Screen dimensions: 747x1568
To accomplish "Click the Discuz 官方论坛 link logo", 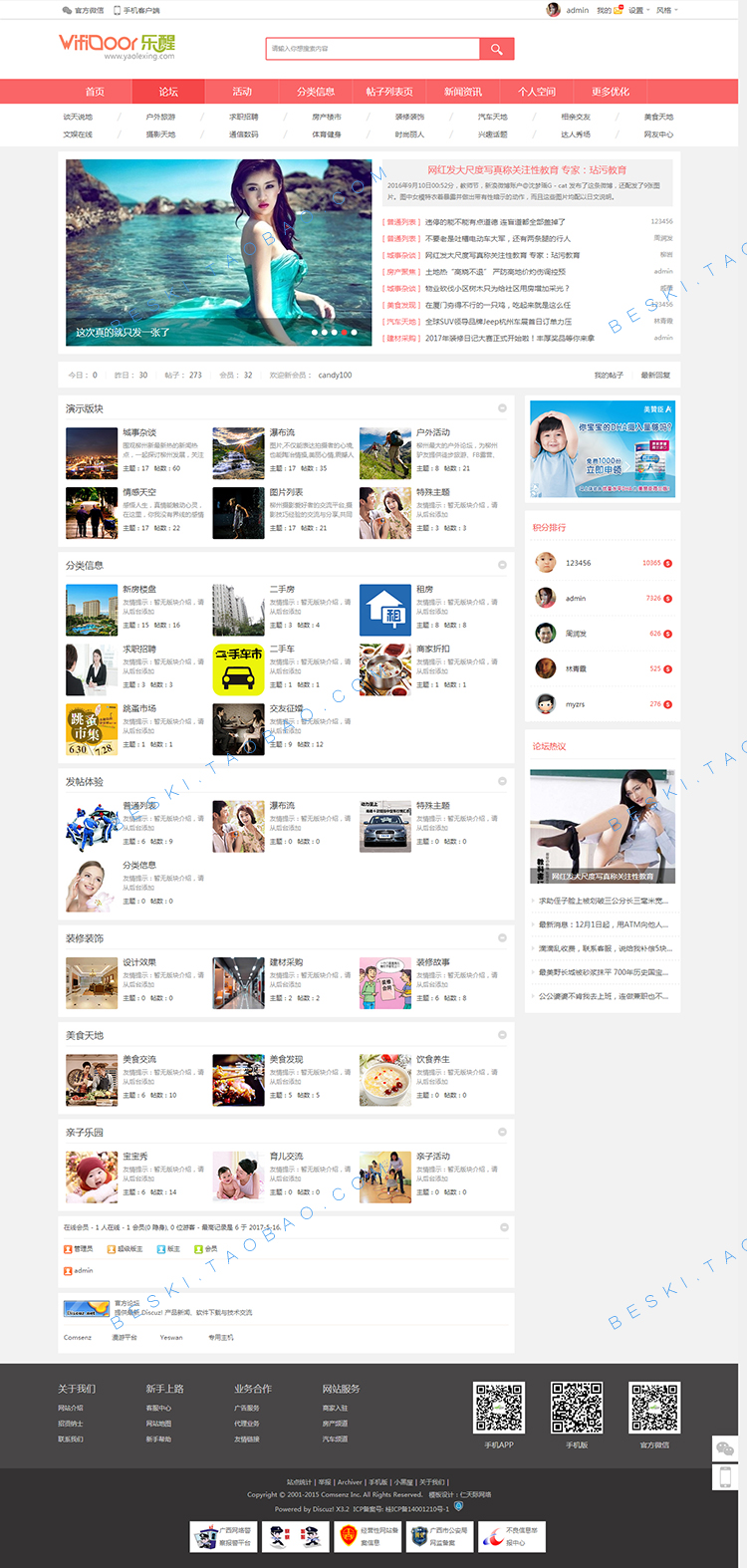I will [87, 1308].
